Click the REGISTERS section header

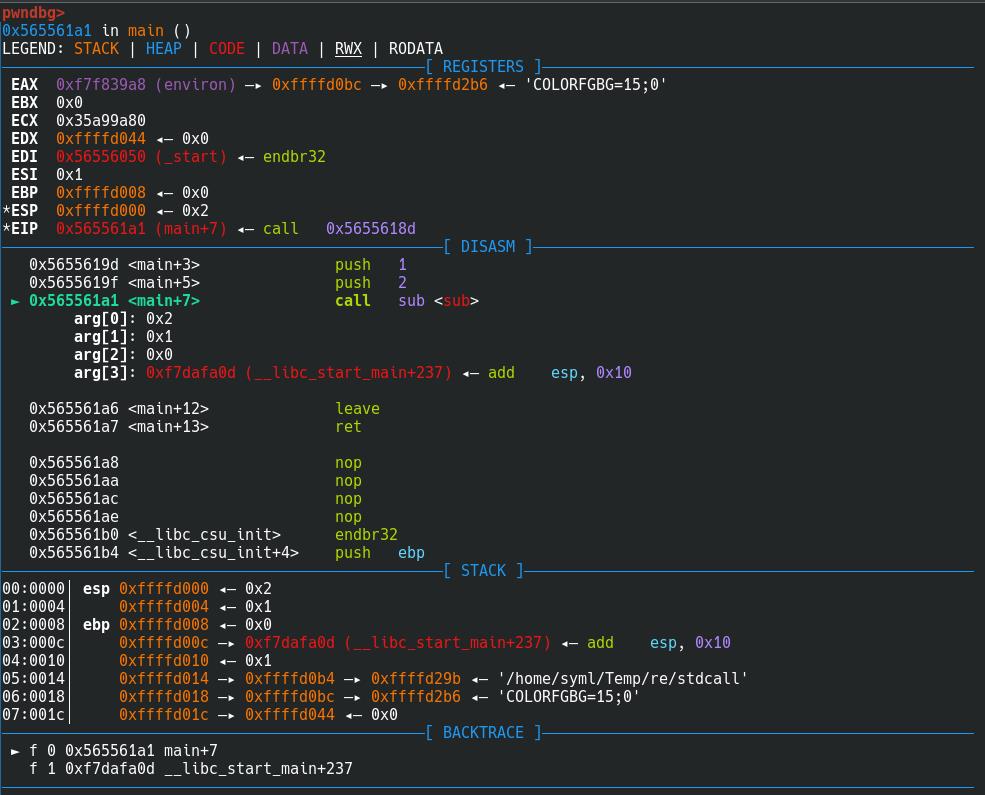pos(482,67)
